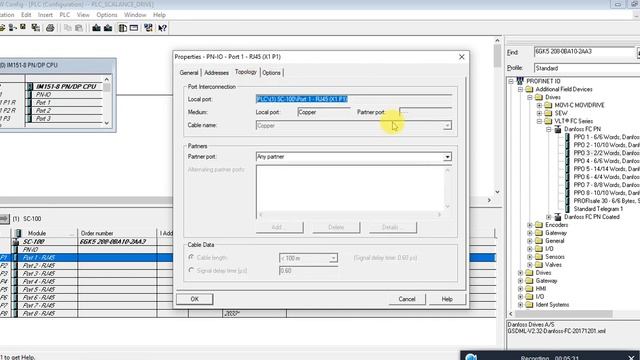Click the rack list scroll-down arrow
Screen dimensions: 640x360
(x=107, y=123)
